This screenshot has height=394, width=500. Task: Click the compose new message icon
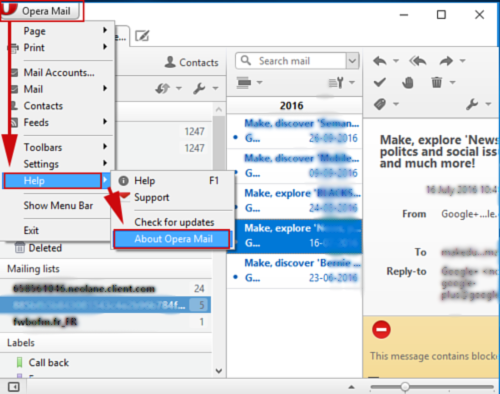point(142,36)
